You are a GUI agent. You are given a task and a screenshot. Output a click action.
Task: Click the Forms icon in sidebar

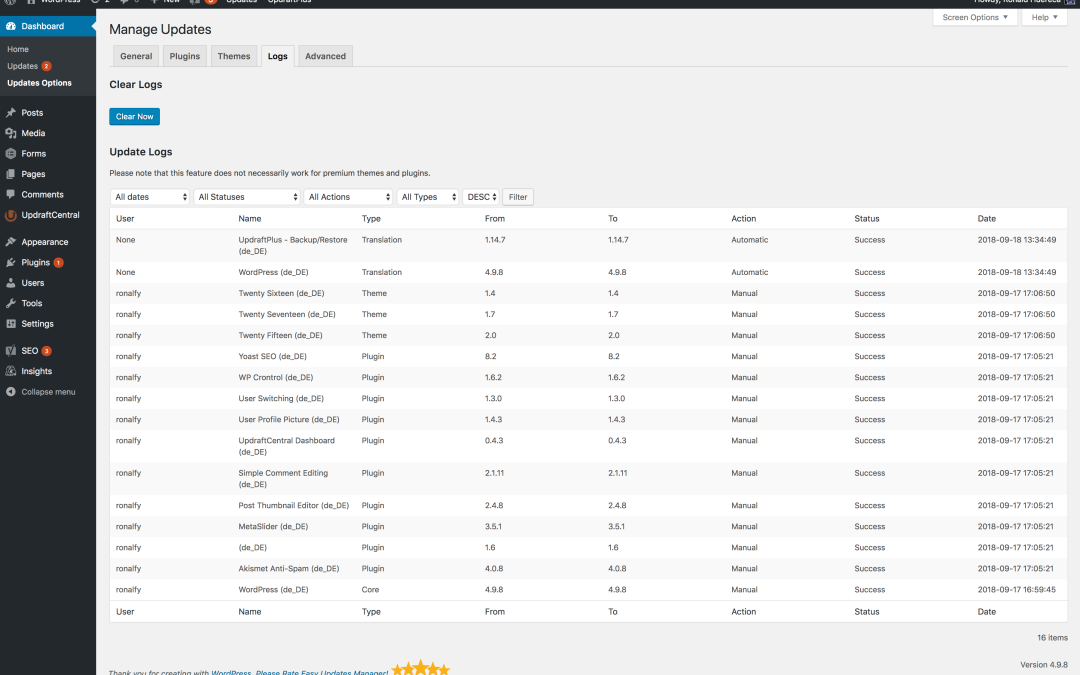point(10,154)
